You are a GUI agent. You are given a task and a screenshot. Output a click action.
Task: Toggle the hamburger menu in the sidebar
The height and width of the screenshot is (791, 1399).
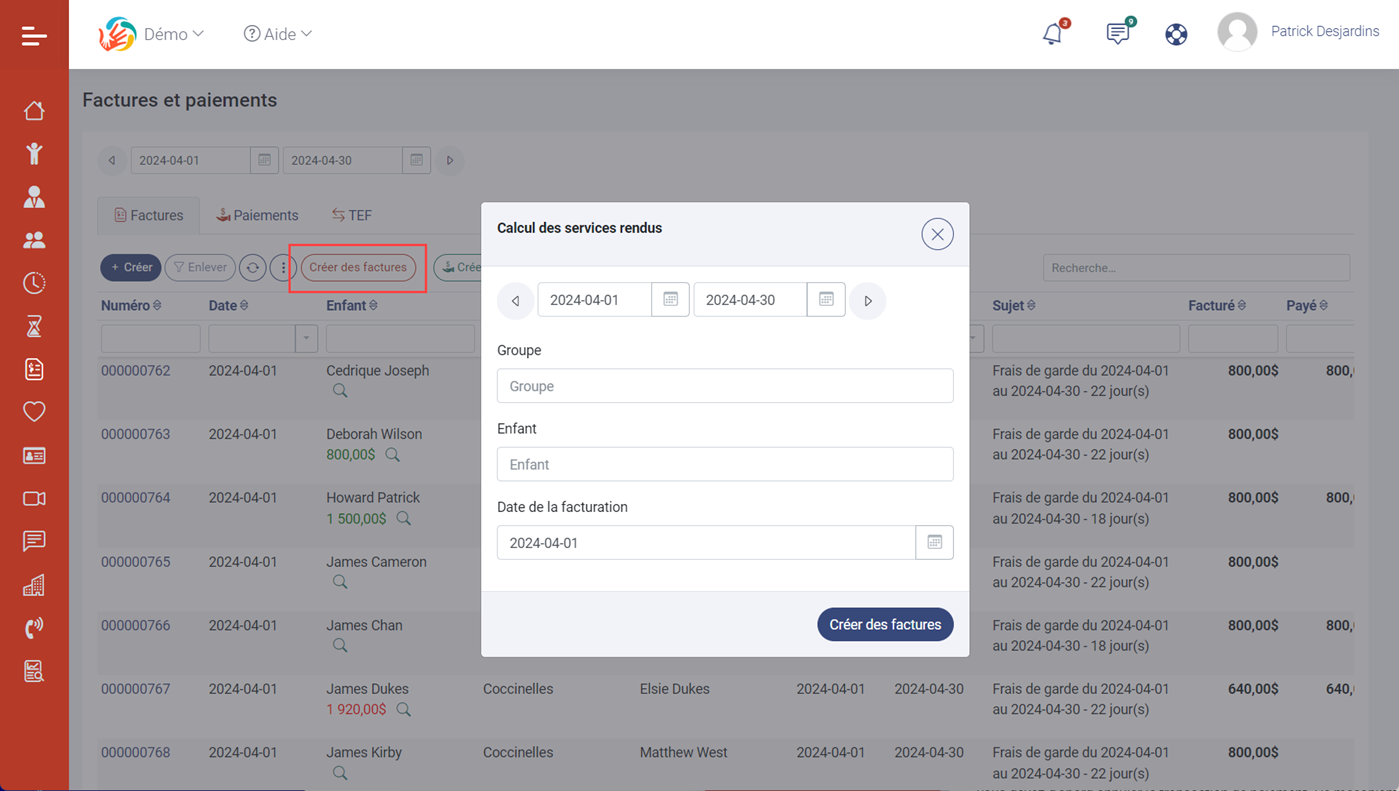point(34,36)
